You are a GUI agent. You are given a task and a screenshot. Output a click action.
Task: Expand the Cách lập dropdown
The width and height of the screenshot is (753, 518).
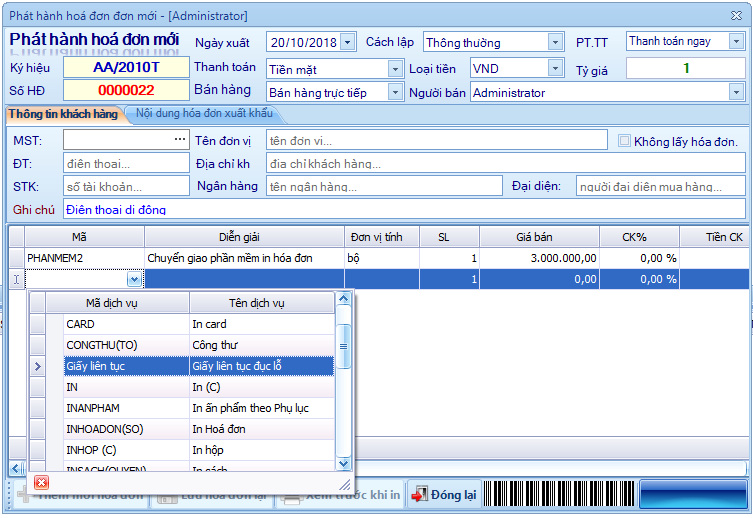point(555,42)
